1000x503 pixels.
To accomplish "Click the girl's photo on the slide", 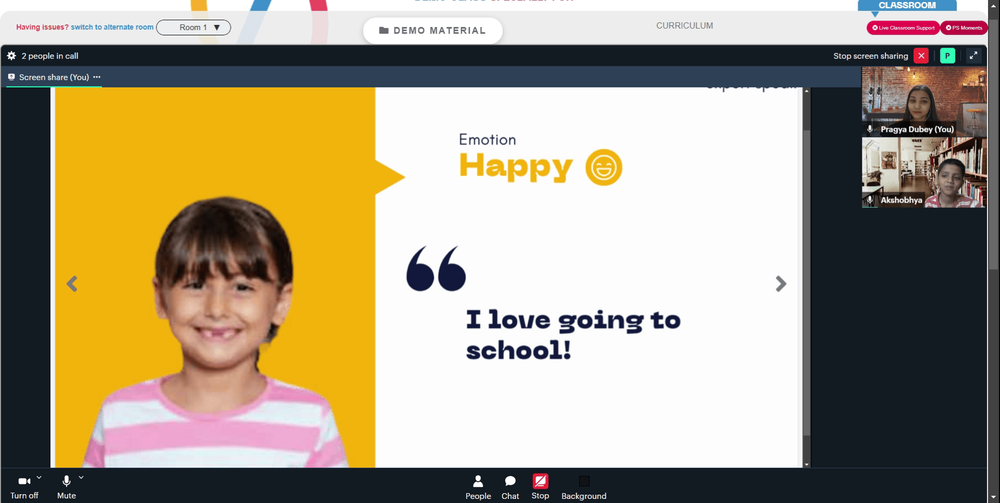I will [x=216, y=332].
